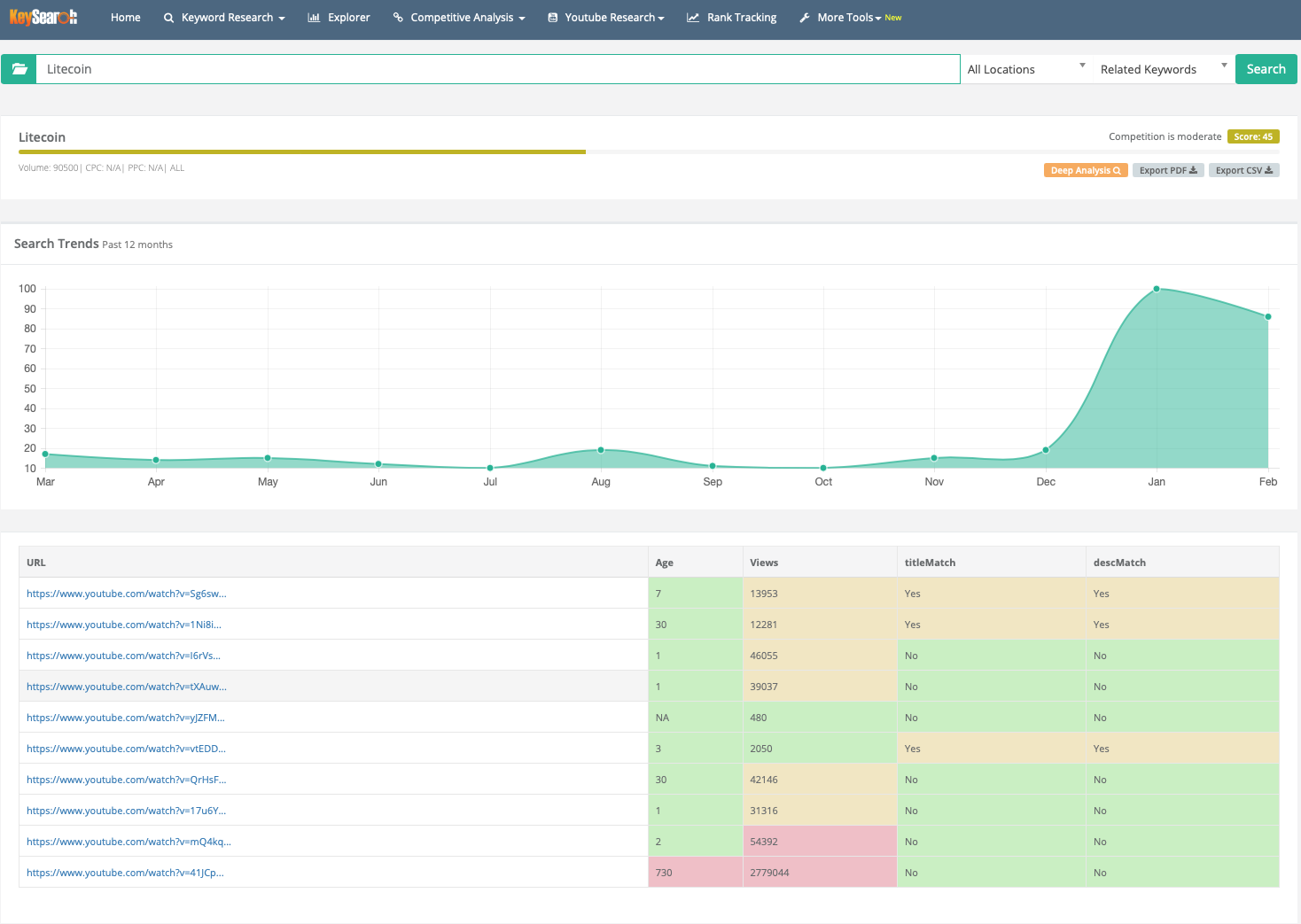Click the NA age cell
1301x924 pixels.
click(696, 718)
